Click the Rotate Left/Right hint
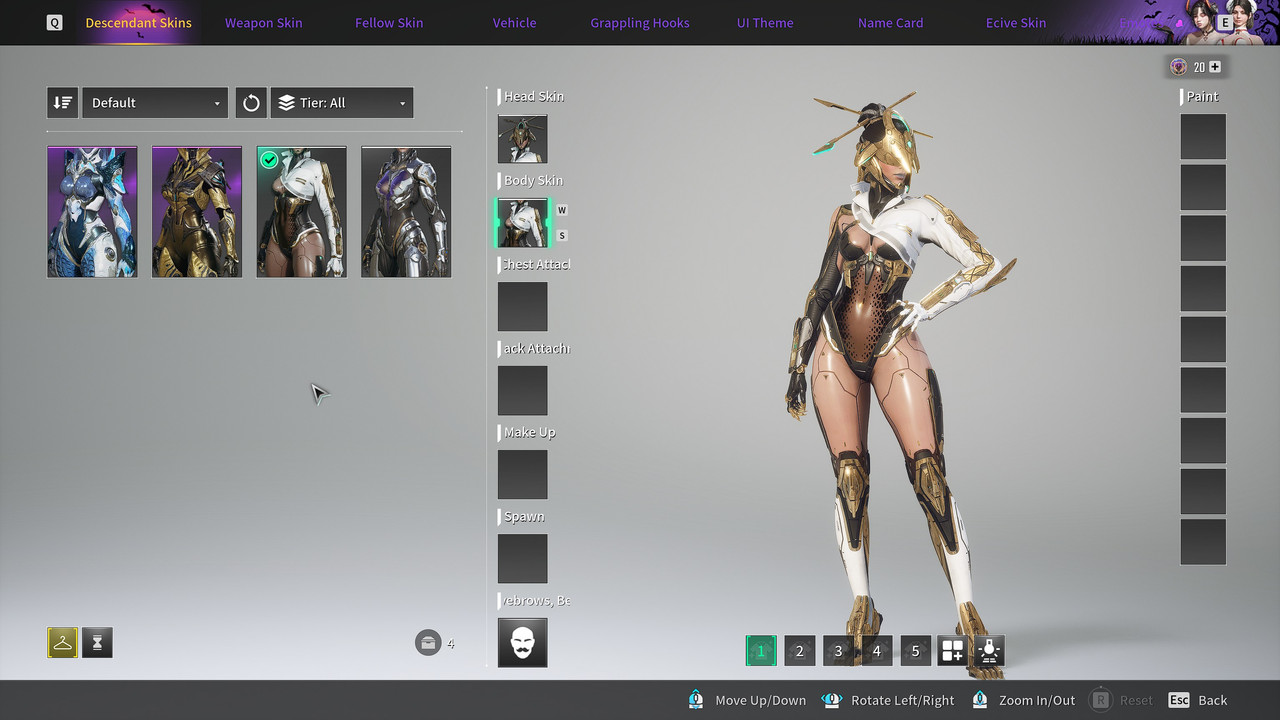 pyautogui.click(x=888, y=700)
